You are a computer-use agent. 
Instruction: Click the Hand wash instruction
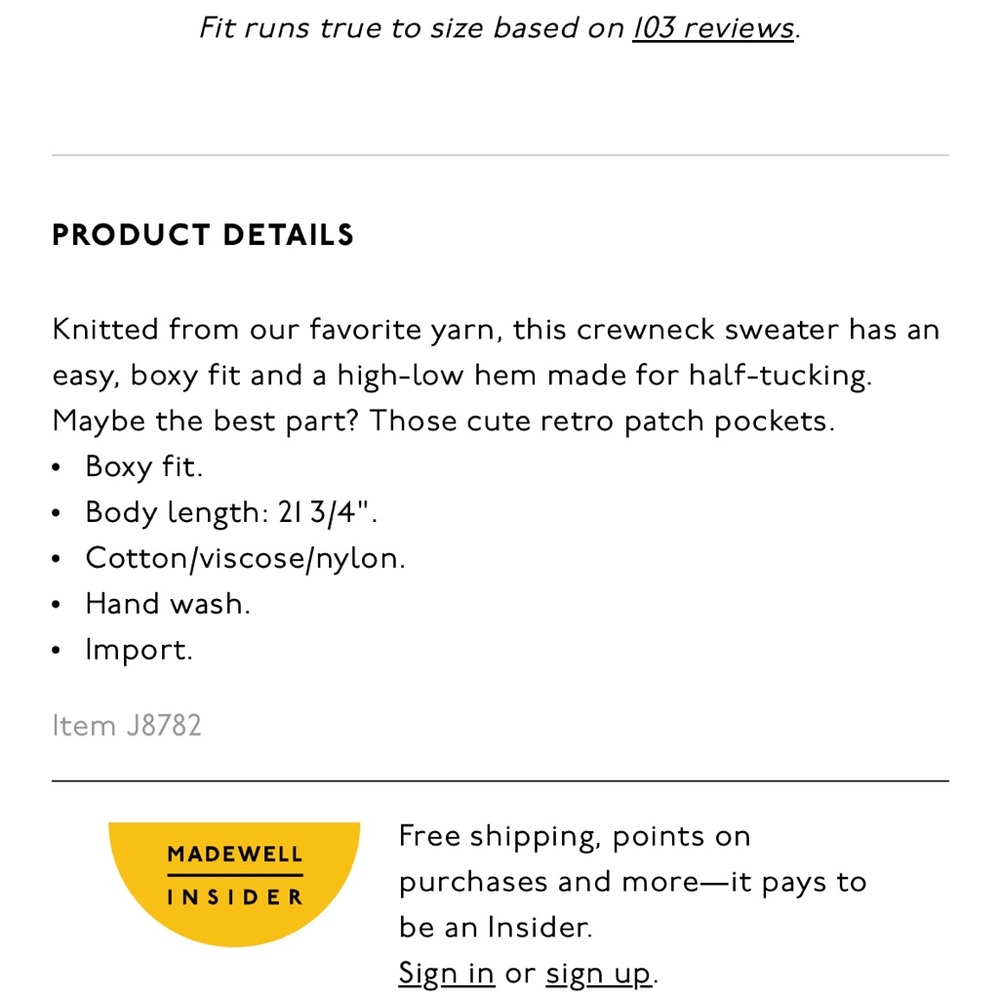[167, 603]
